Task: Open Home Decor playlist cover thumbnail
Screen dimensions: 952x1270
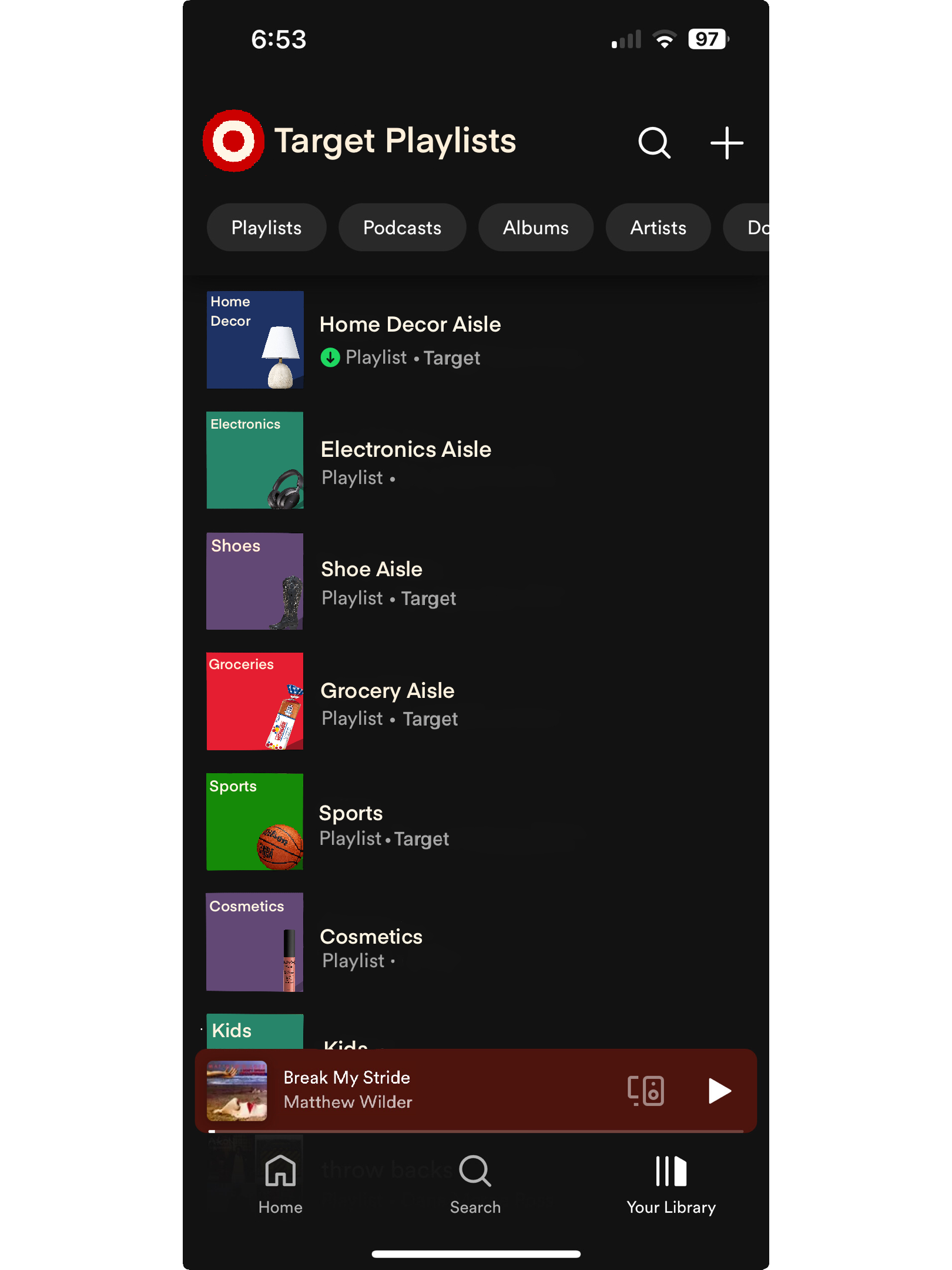Action: tap(255, 340)
